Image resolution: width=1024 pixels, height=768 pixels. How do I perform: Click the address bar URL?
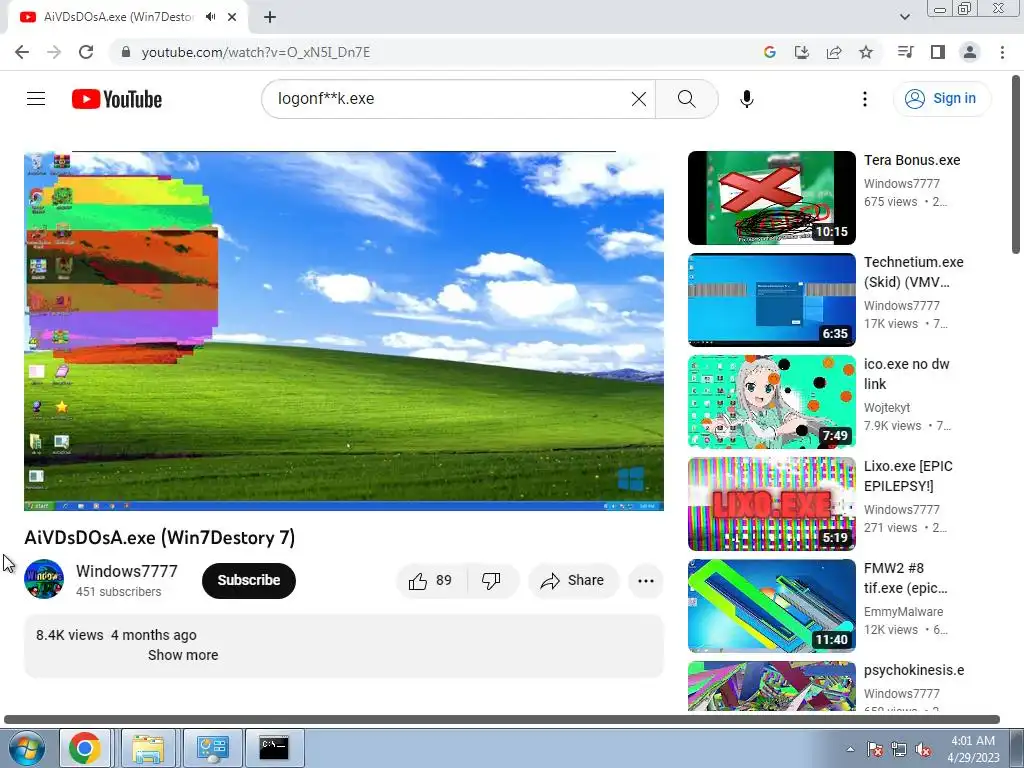[256, 52]
